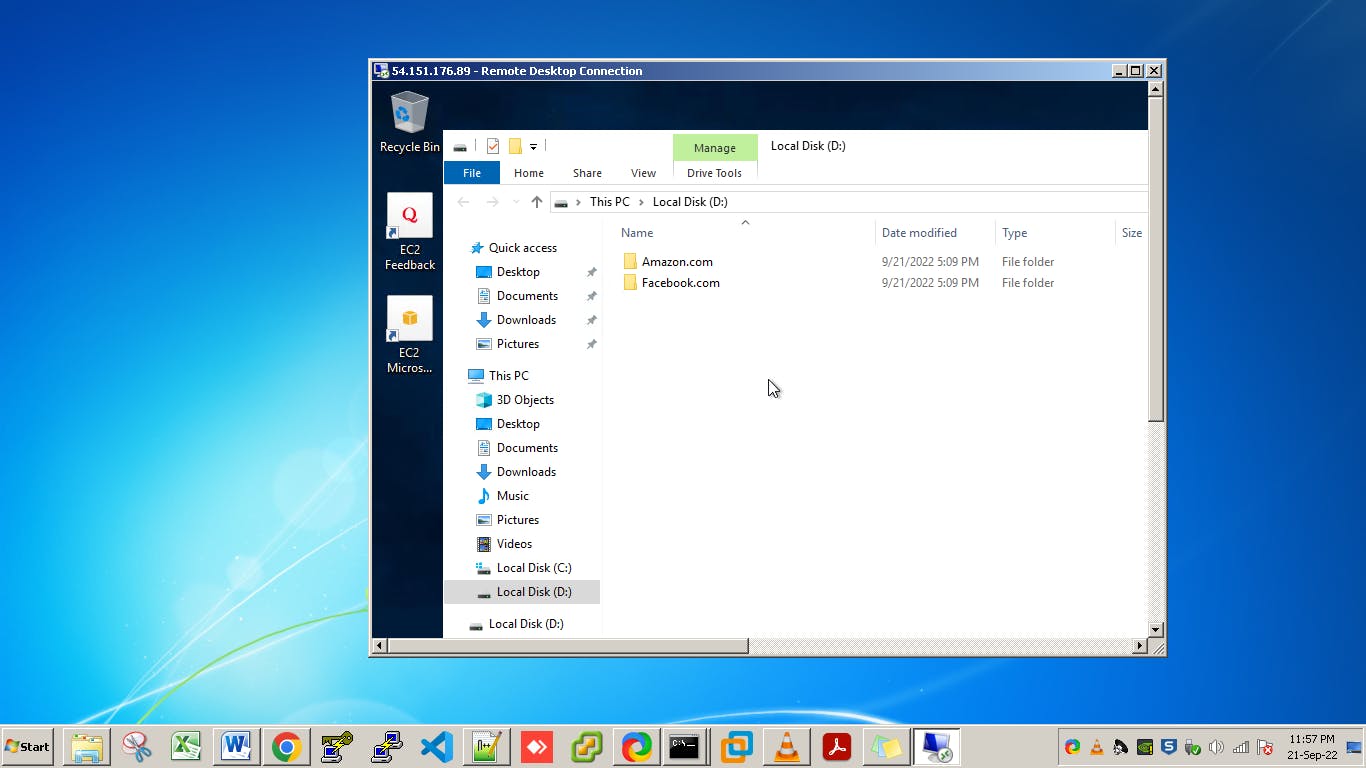Select This PC in the navigation pane
The width and height of the screenshot is (1366, 768).
(508, 376)
